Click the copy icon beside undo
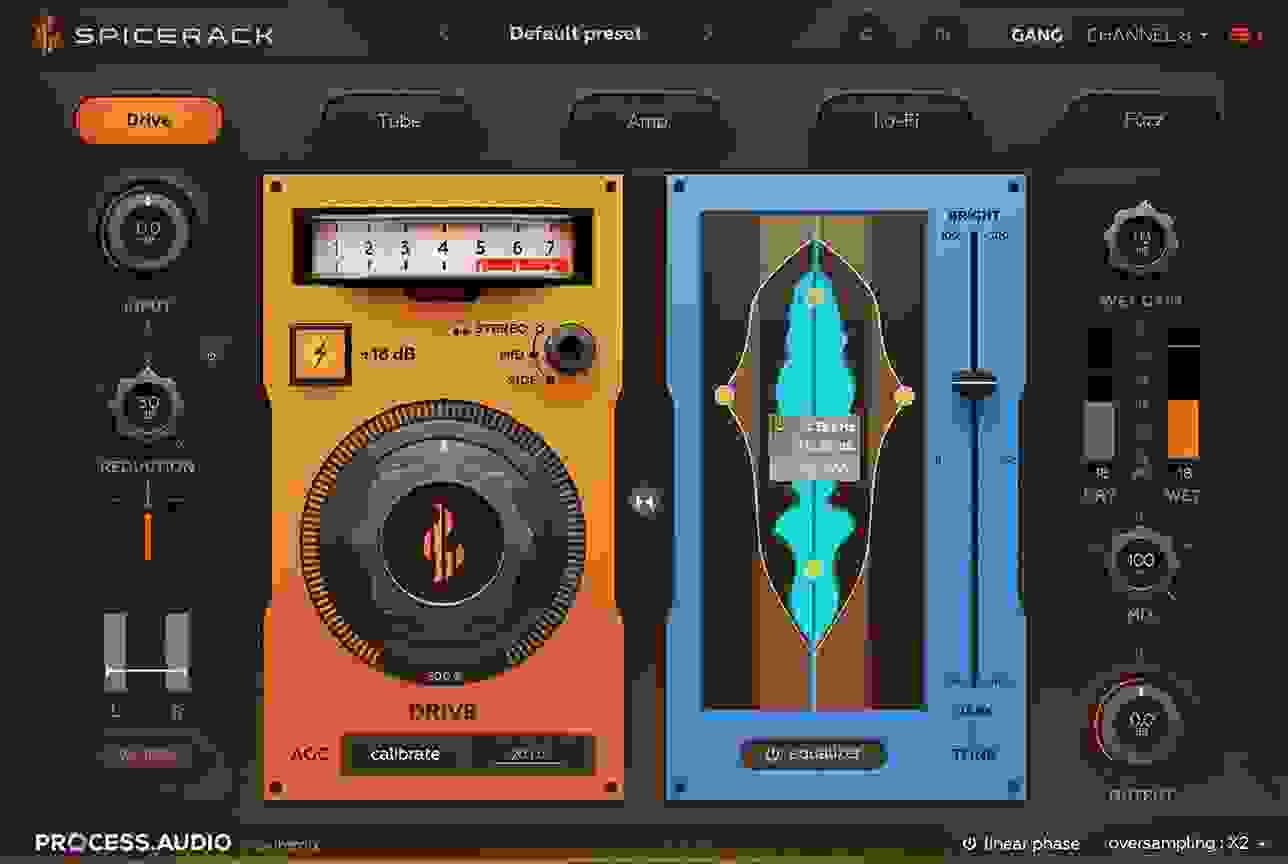The width and height of the screenshot is (1288, 864). pyautogui.click(x=943, y=34)
